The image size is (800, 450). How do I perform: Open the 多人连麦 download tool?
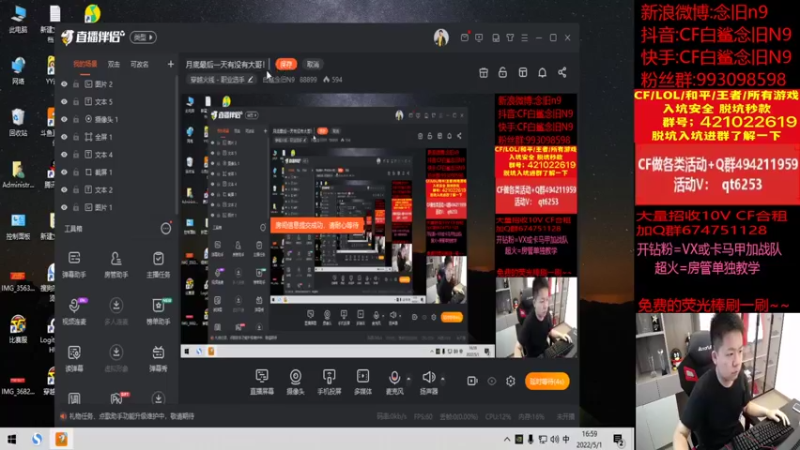click(116, 311)
